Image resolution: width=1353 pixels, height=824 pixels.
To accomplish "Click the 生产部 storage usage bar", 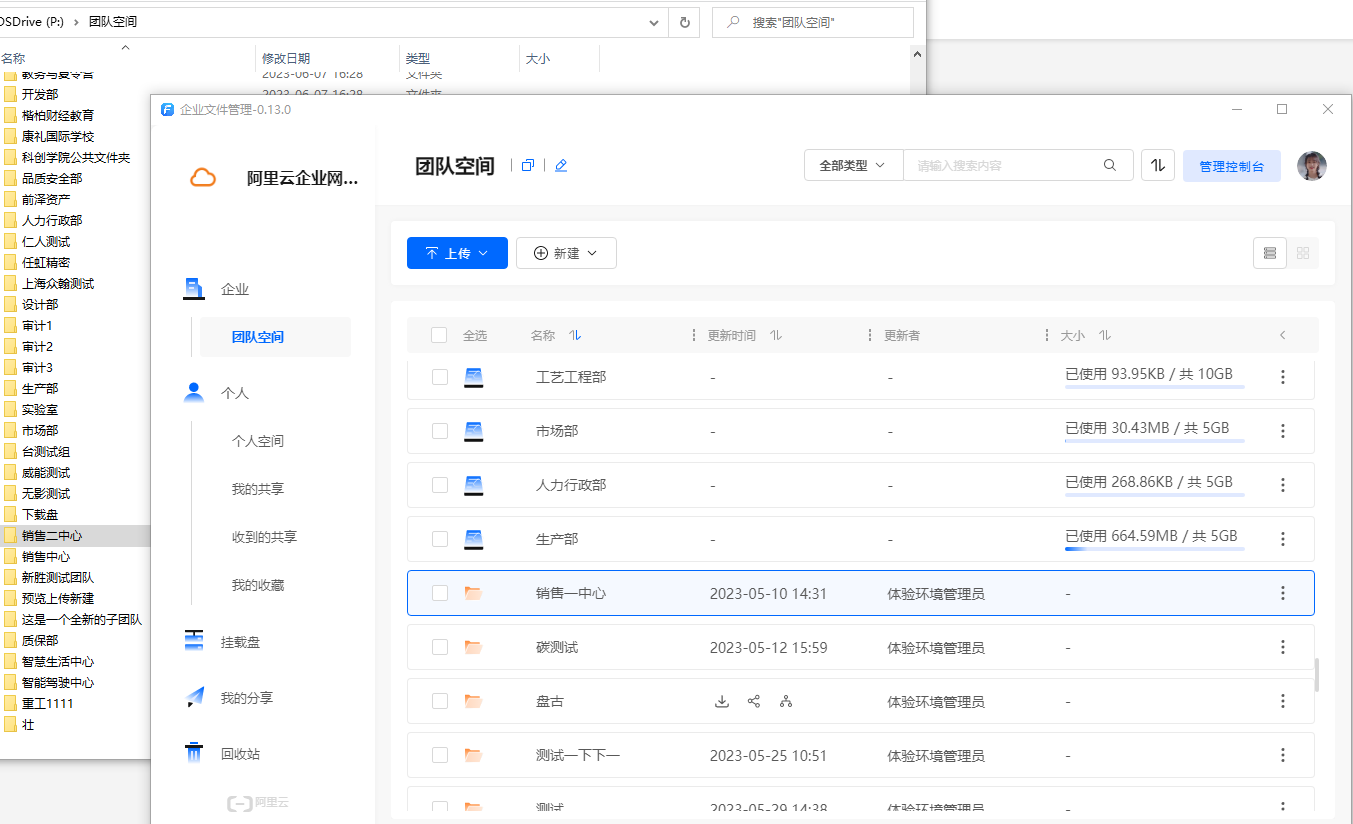I will (1155, 548).
